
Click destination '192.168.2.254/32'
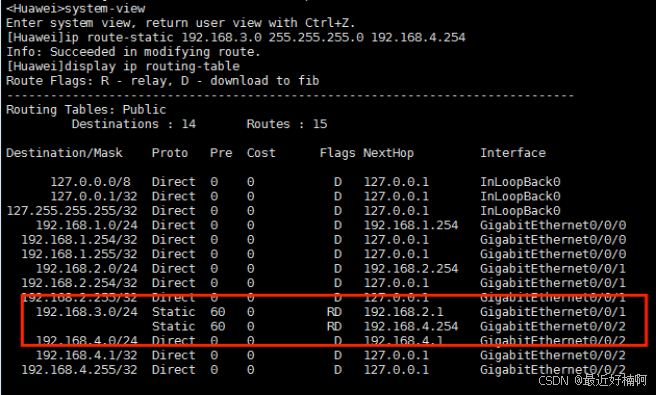(79, 283)
